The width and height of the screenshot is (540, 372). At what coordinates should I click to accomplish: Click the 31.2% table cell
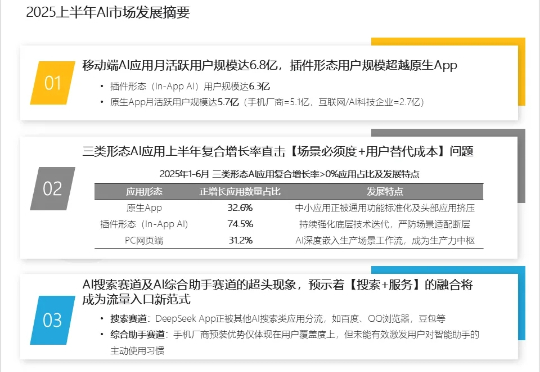[240, 240]
